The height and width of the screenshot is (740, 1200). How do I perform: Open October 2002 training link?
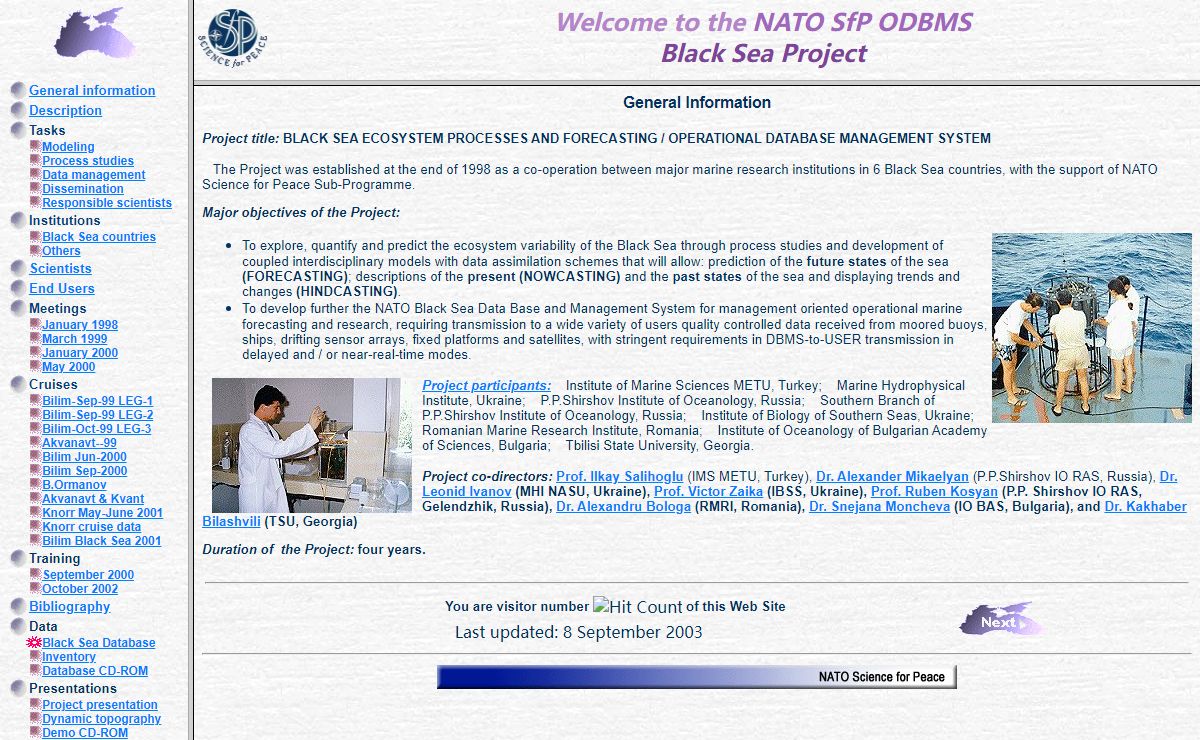coord(80,589)
